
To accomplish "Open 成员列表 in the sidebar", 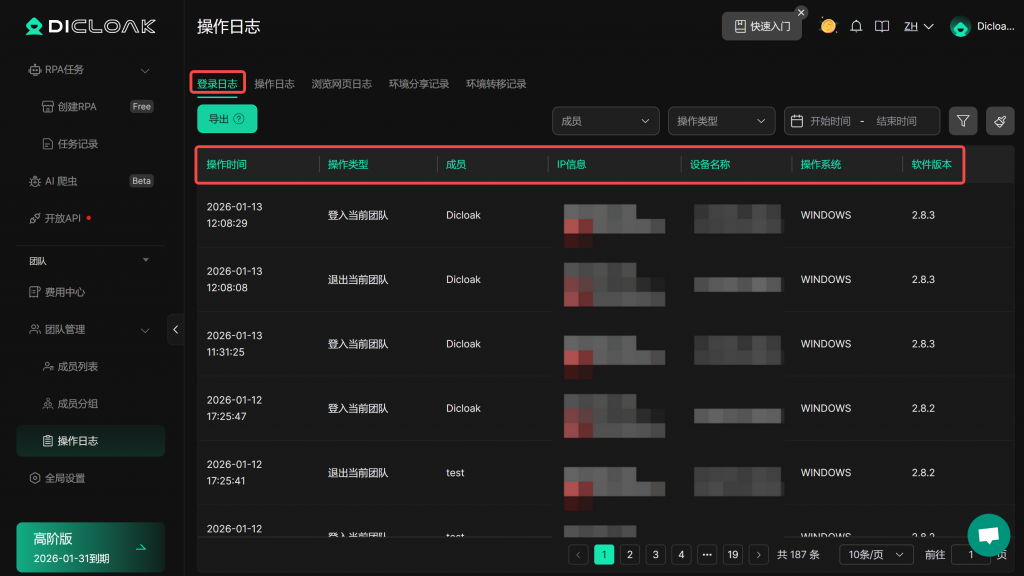I will 78,367.
